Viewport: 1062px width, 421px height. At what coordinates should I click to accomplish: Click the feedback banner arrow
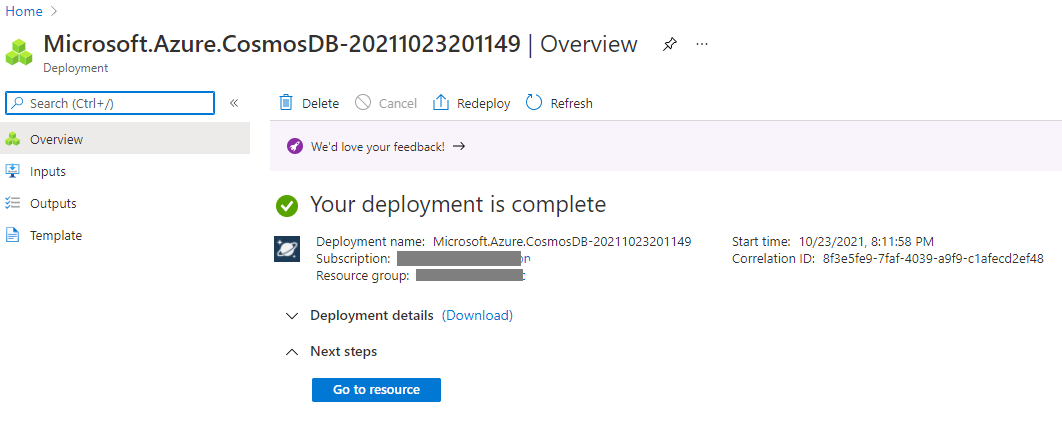click(459, 146)
